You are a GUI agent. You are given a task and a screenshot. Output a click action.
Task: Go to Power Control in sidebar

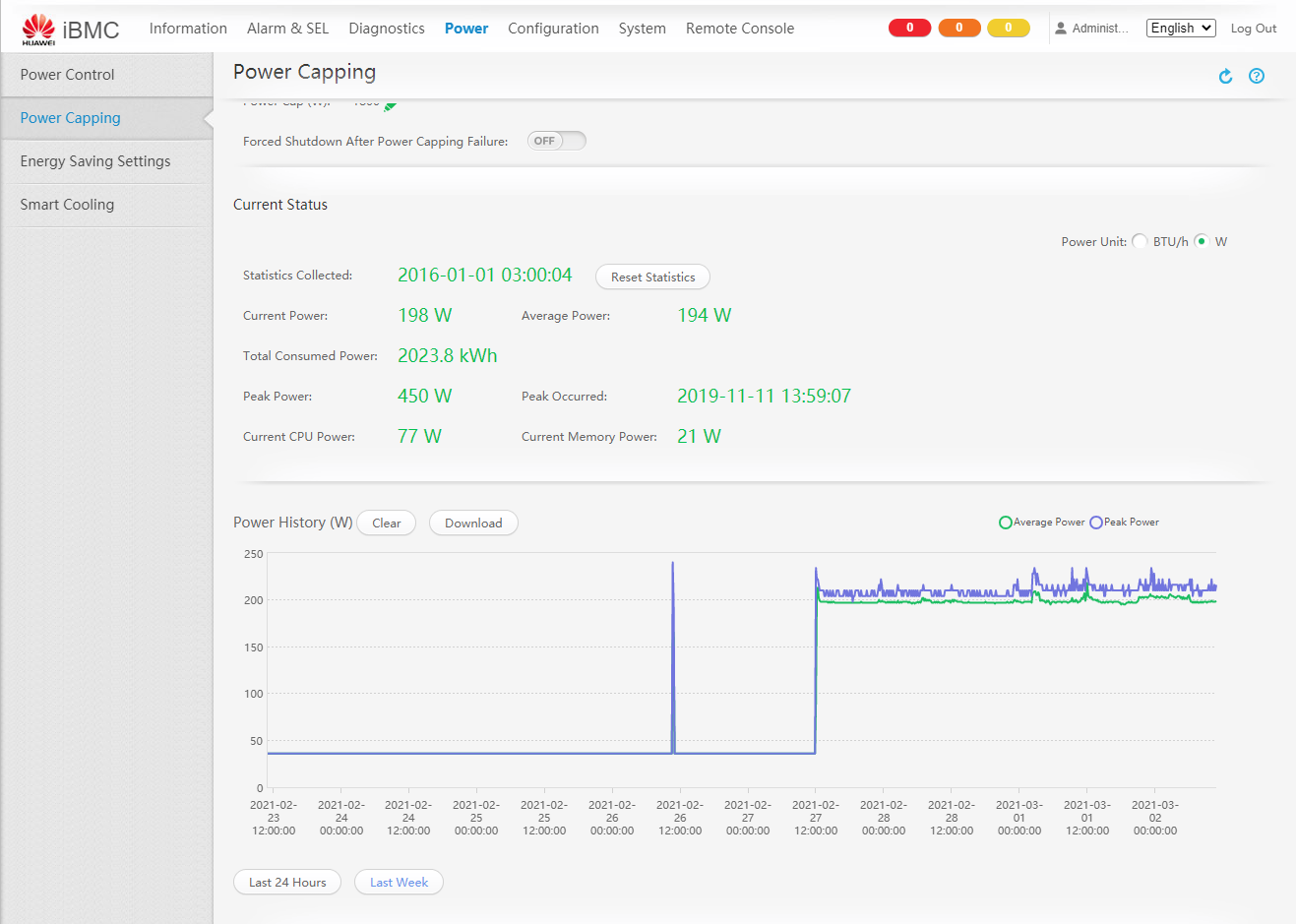tap(106, 75)
